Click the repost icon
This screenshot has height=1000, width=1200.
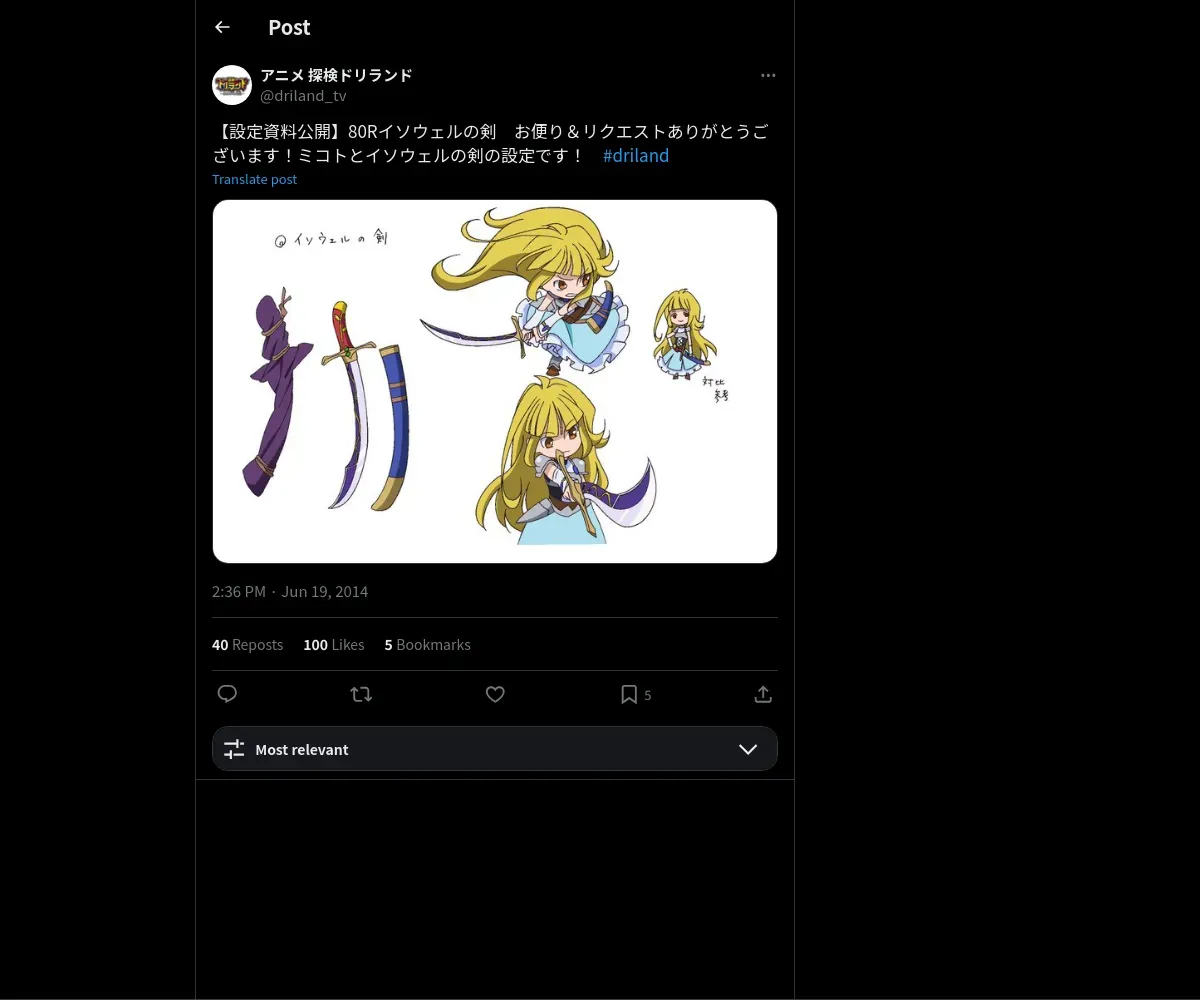[x=361, y=694]
